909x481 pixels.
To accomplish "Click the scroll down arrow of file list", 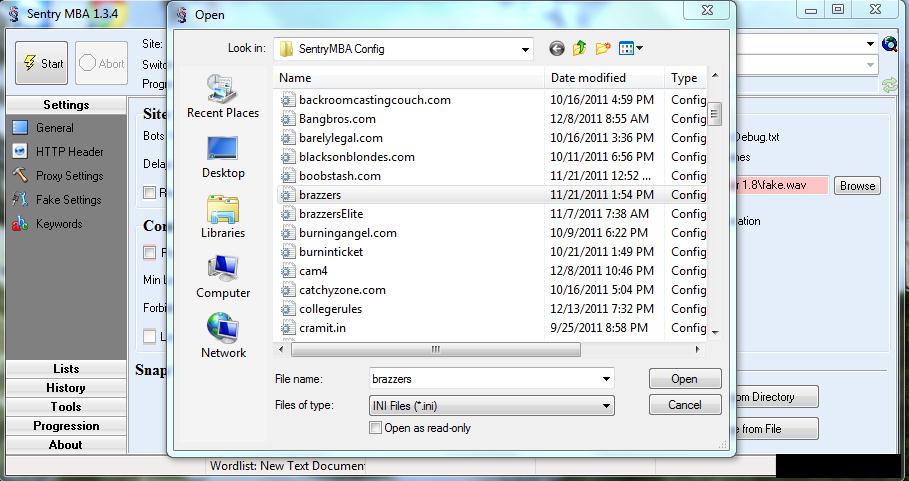I will pyautogui.click(x=715, y=332).
